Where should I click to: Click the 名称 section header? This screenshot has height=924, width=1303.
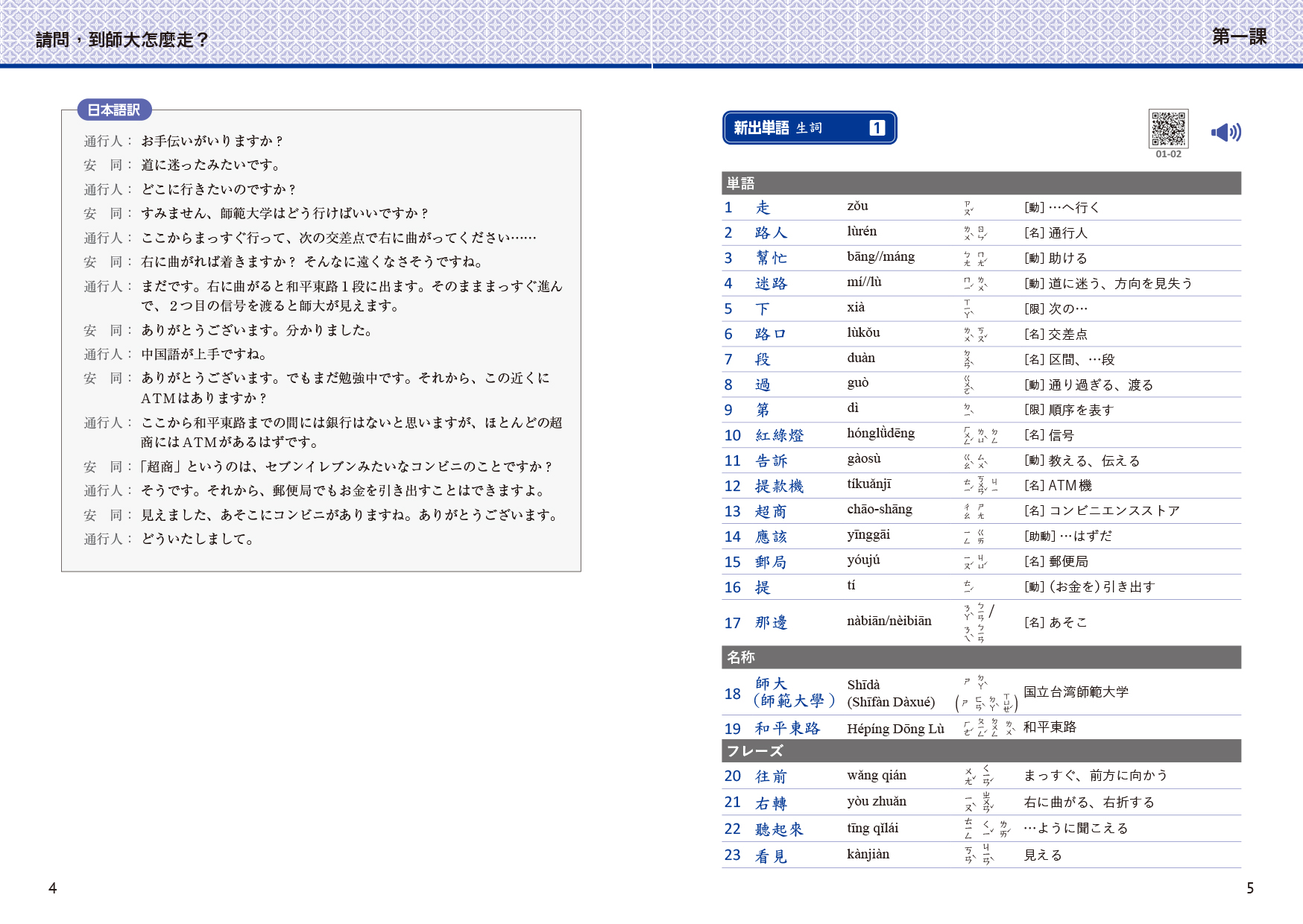[x=981, y=657]
